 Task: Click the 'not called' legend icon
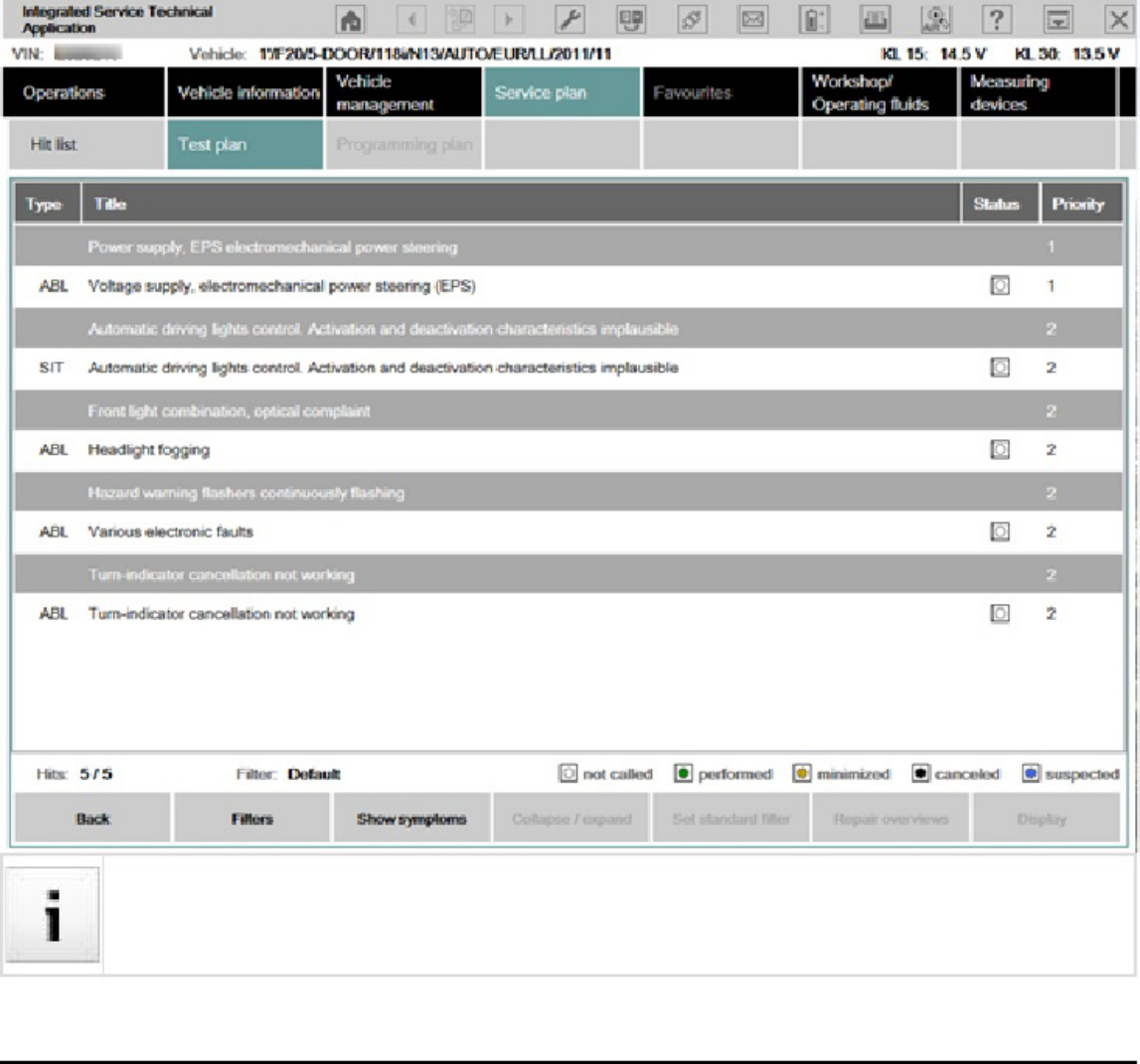[568, 773]
